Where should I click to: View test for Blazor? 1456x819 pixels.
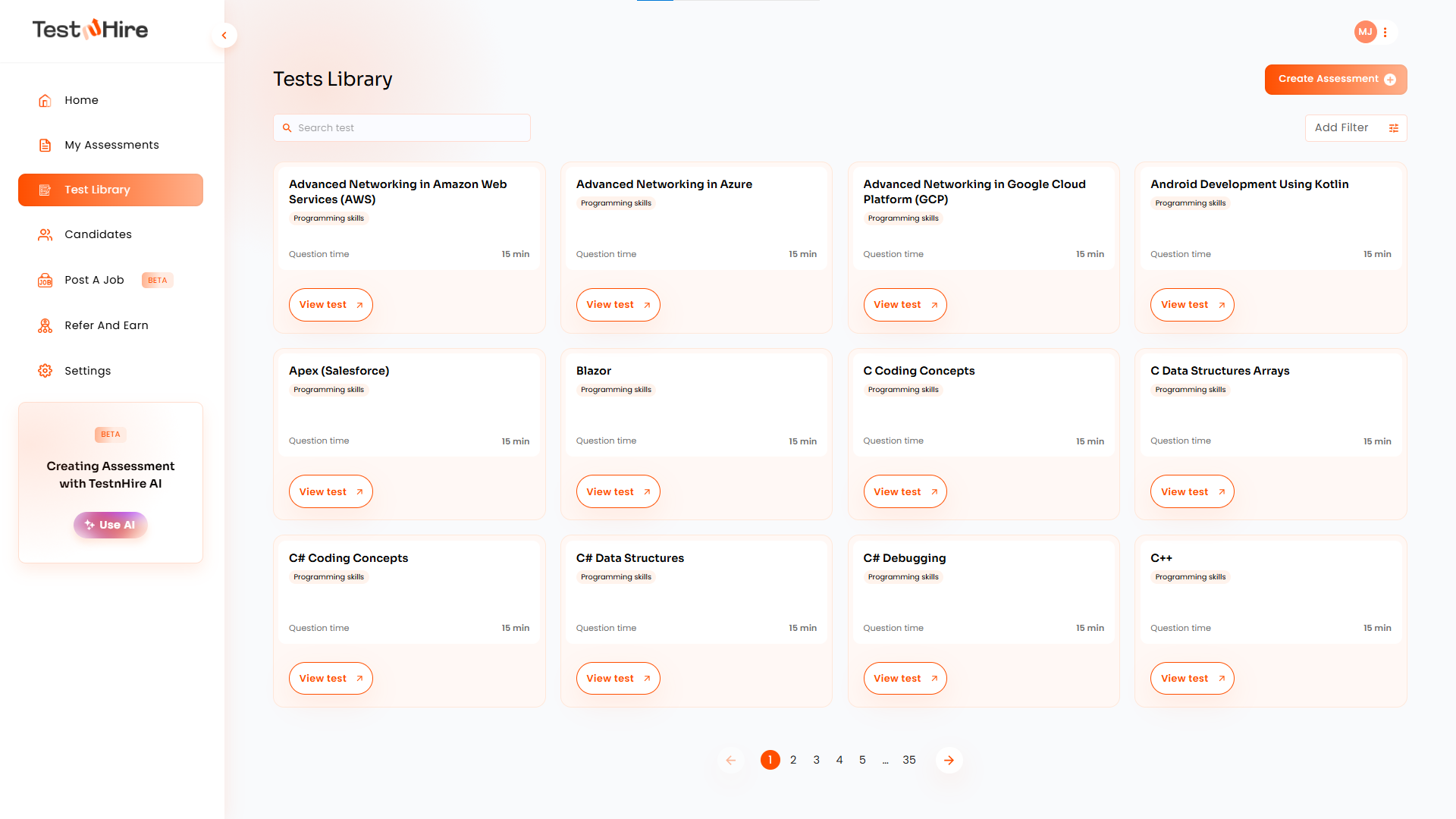[617, 491]
